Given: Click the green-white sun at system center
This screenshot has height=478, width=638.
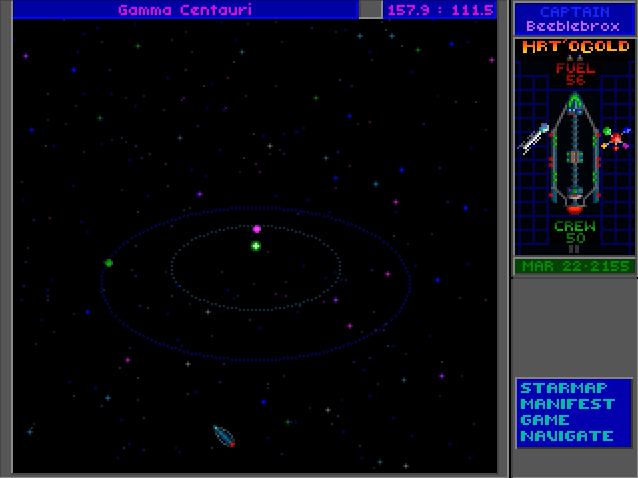Looking at the screenshot, I should (256, 246).
